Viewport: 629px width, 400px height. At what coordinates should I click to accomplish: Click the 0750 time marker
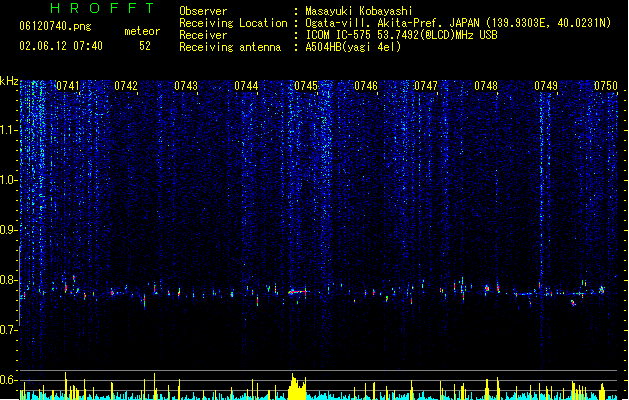click(606, 86)
